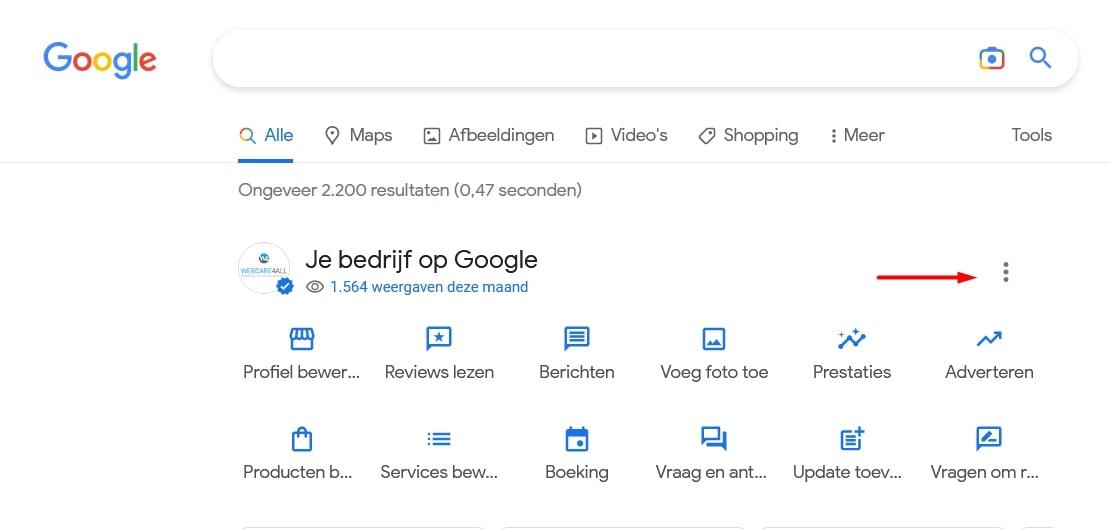Switch to the Afbeeldingen tab
The width and height of the screenshot is (1110, 529).
point(488,135)
